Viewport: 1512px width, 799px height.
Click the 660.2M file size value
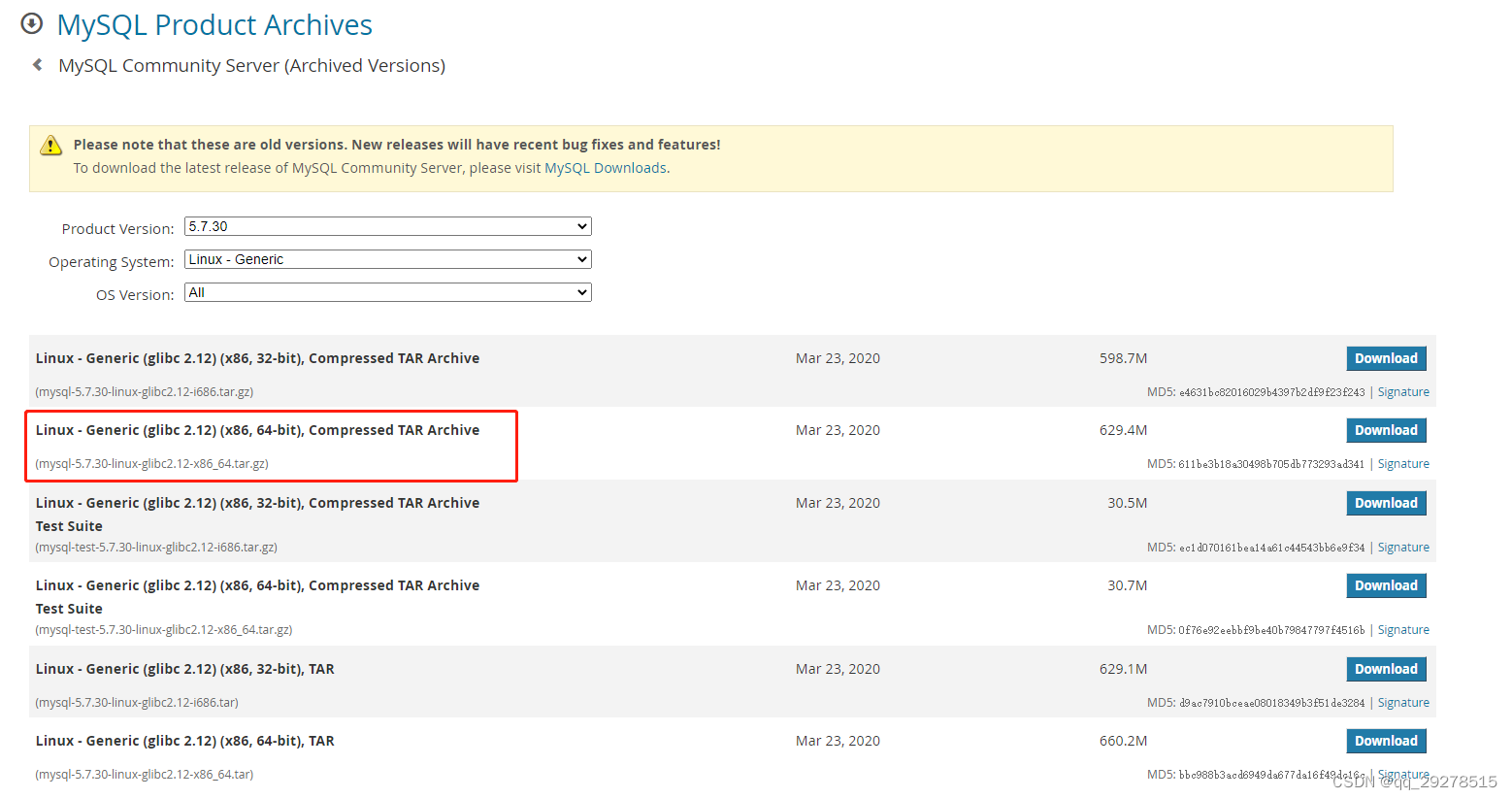tap(1123, 741)
